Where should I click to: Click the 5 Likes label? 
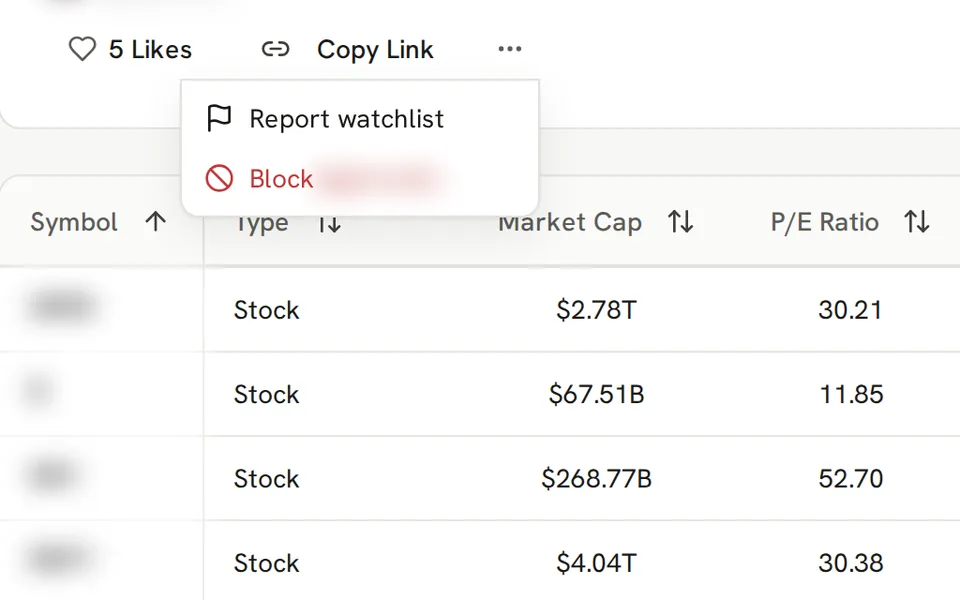coord(150,50)
